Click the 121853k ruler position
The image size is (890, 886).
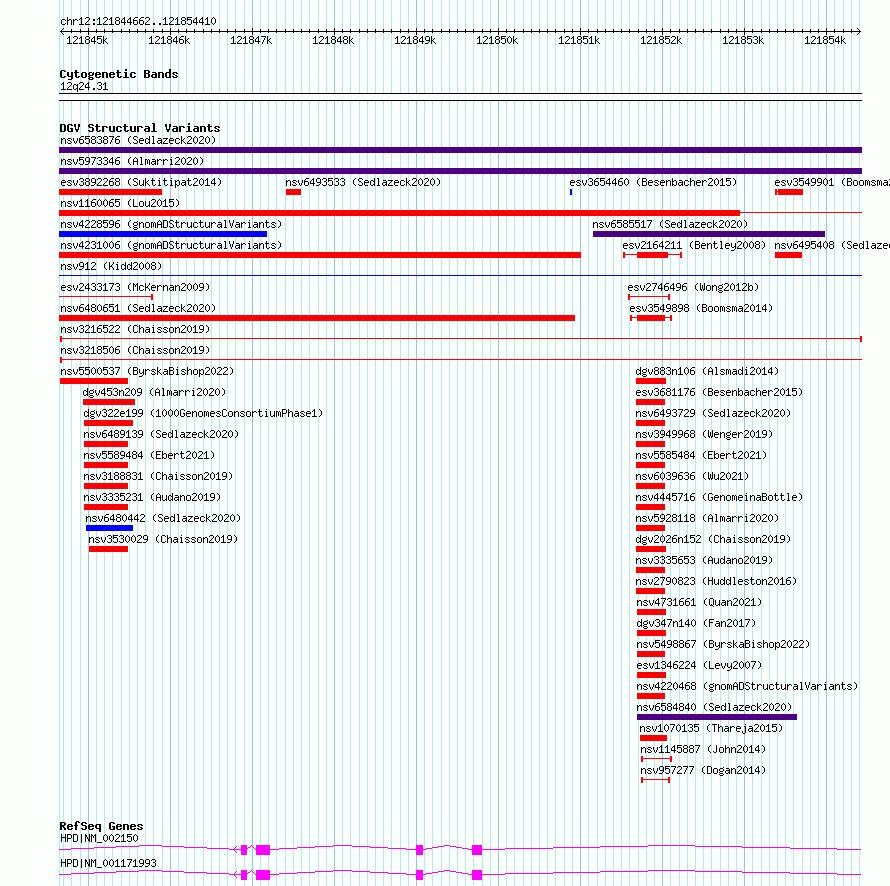742,40
